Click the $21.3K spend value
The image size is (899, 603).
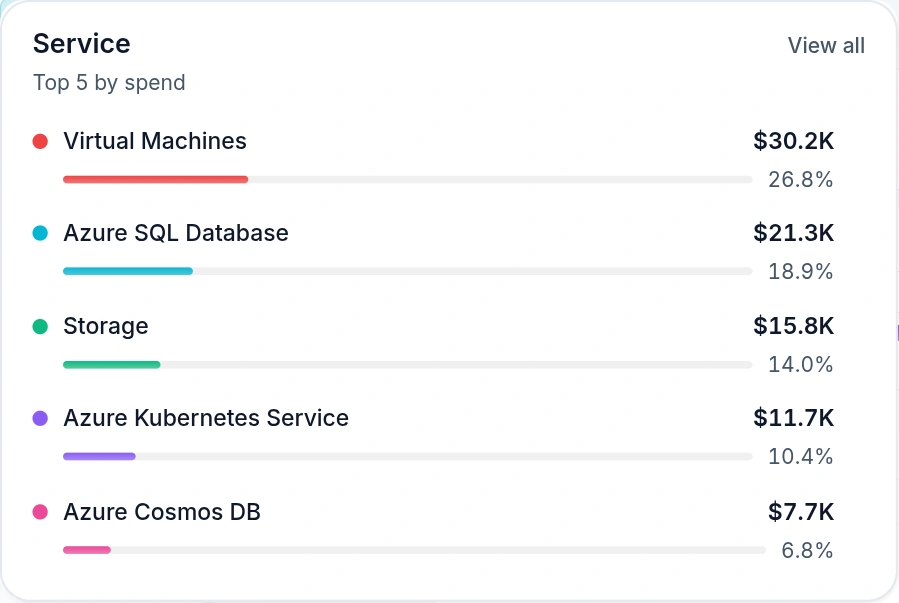(x=794, y=233)
